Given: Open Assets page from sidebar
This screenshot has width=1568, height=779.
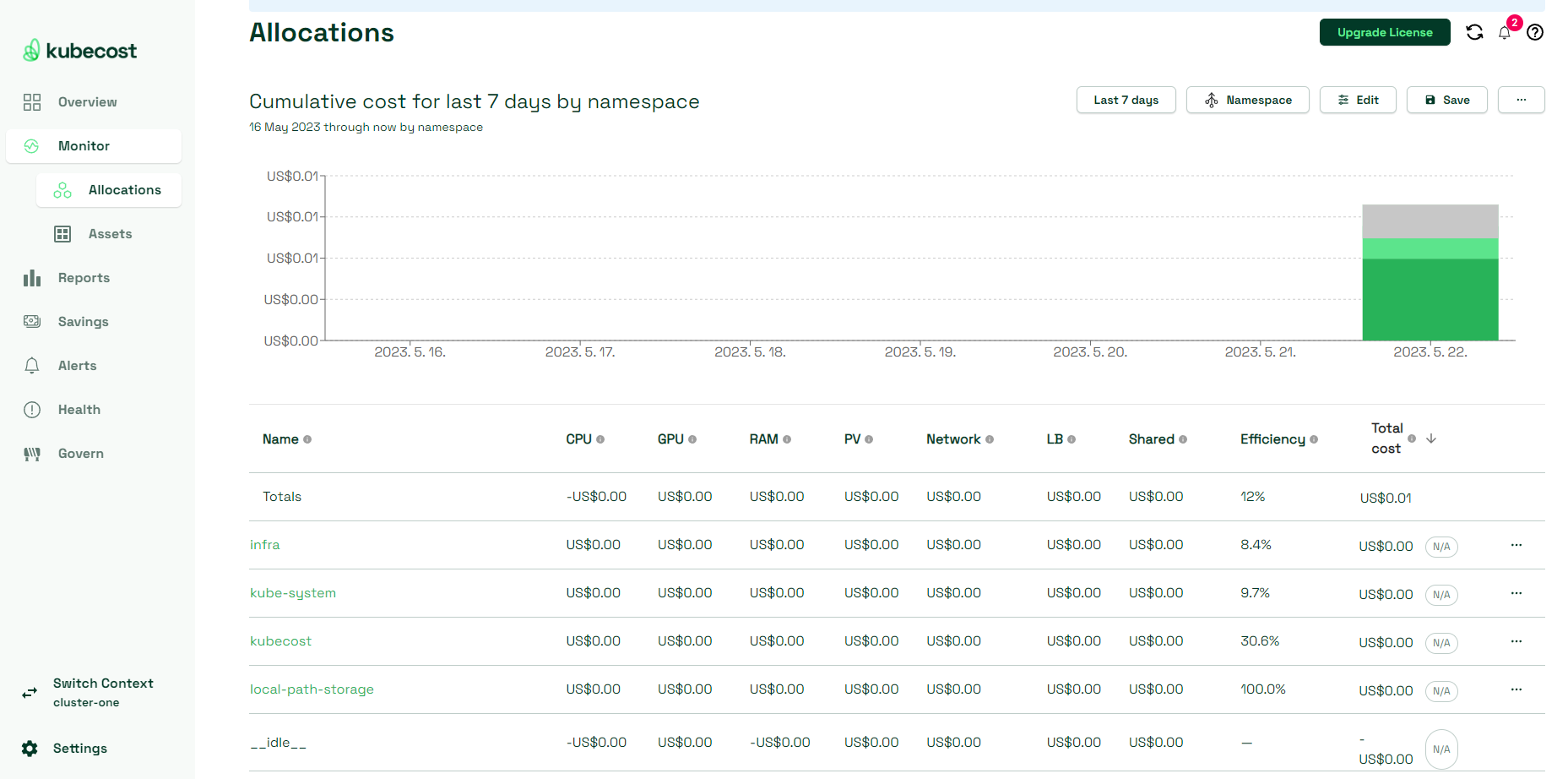Looking at the screenshot, I should click(x=109, y=234).
